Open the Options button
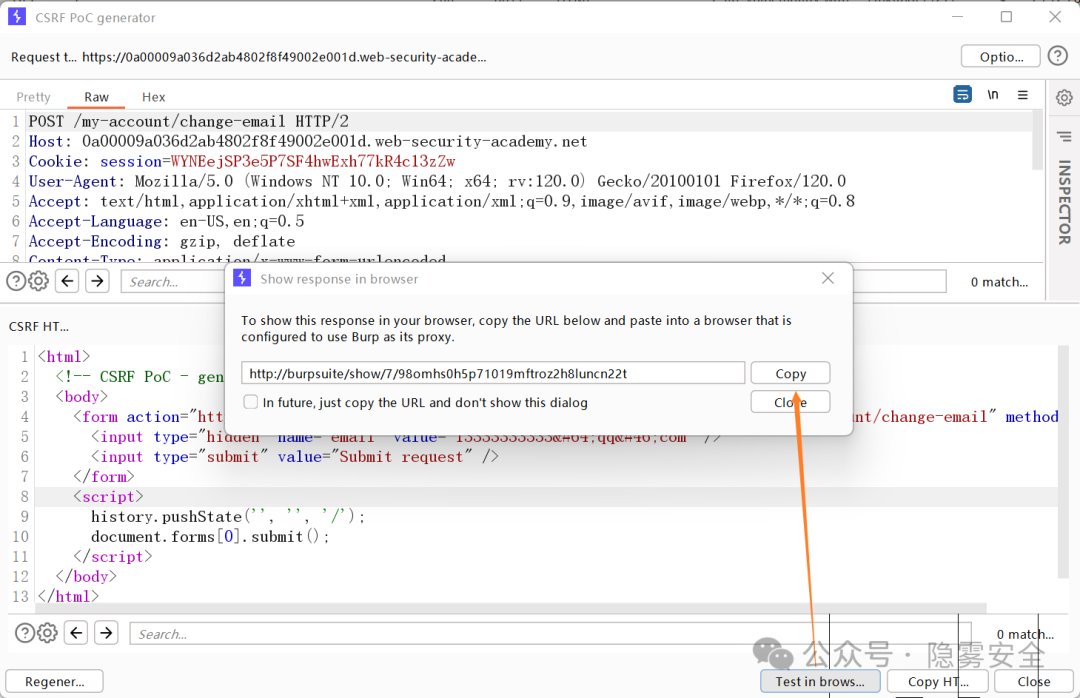The height and width of the screenshot is (698, 1080). (x=1001, y=57)
